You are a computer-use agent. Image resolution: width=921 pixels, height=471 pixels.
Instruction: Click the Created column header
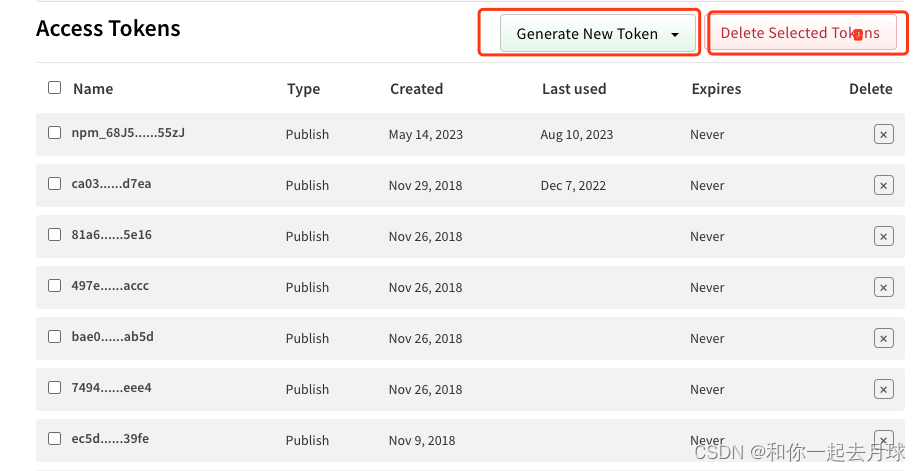pos(416,89)
